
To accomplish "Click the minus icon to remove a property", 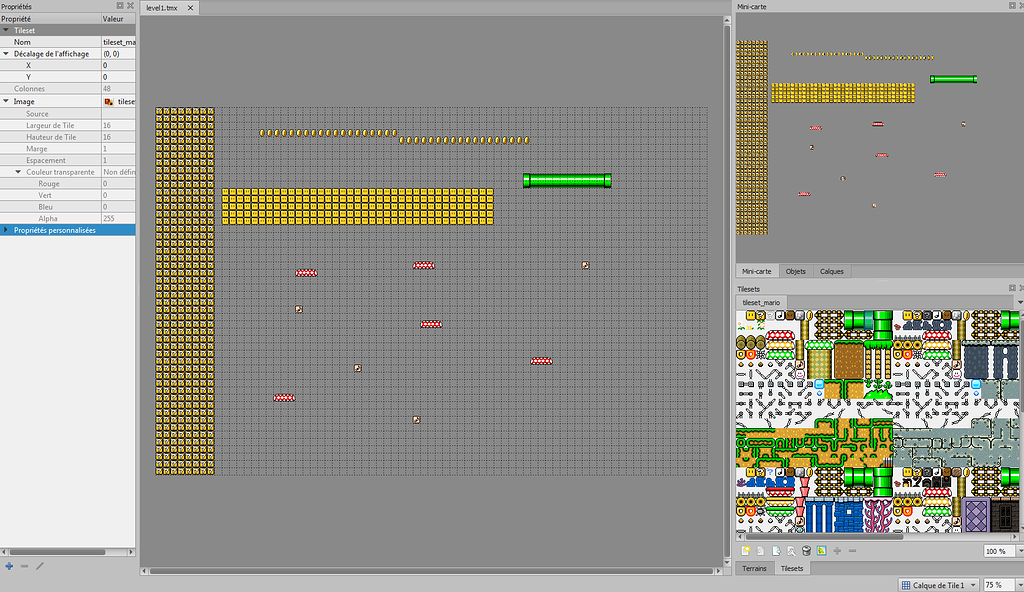I will pyautogui.click(x=24, y=566).
